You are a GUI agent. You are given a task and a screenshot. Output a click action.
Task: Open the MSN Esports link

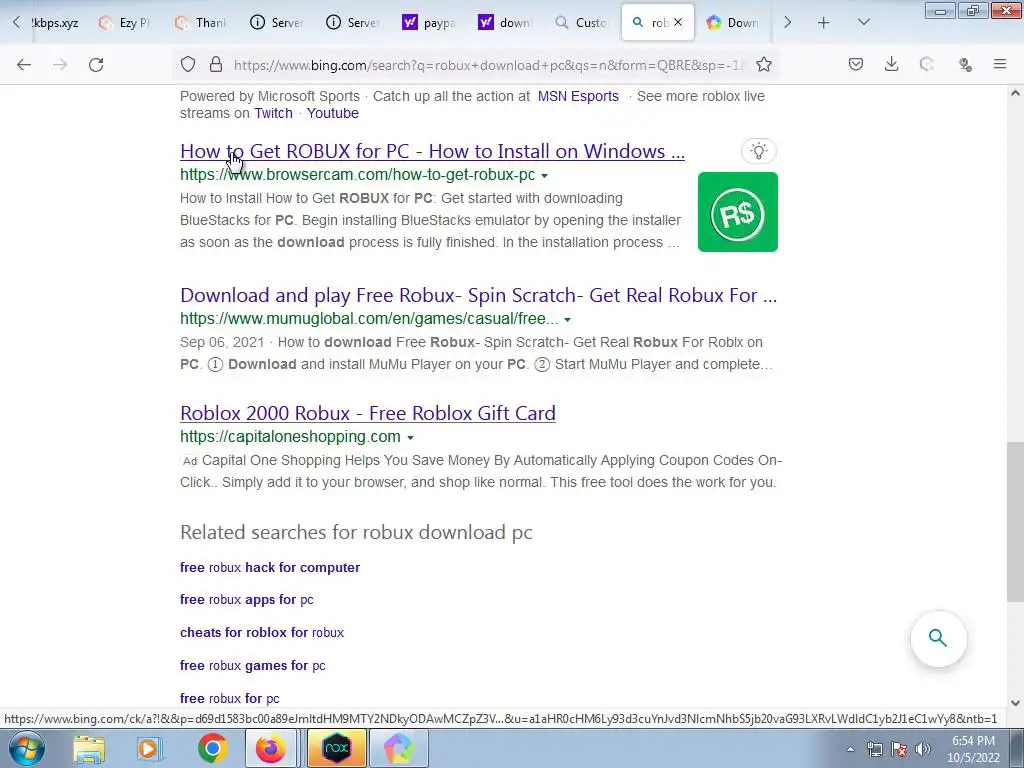click(x=578, y=96)
